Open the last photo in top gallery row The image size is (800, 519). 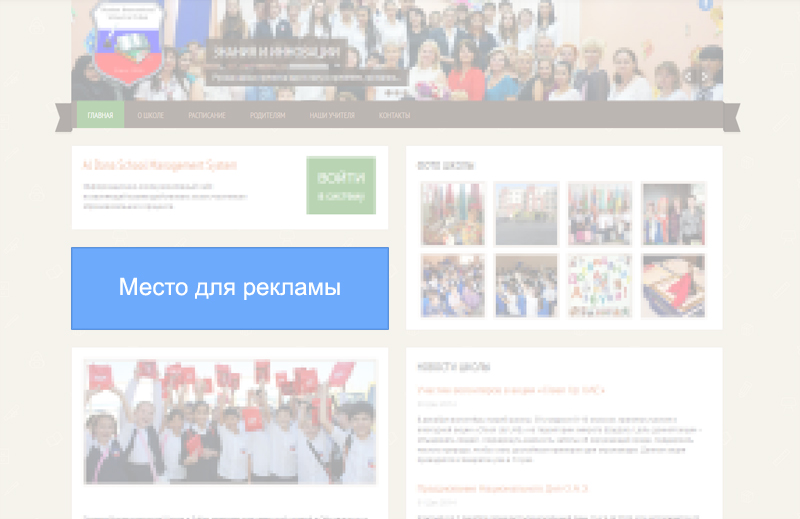pyautogui.click(x=673, y=213)
